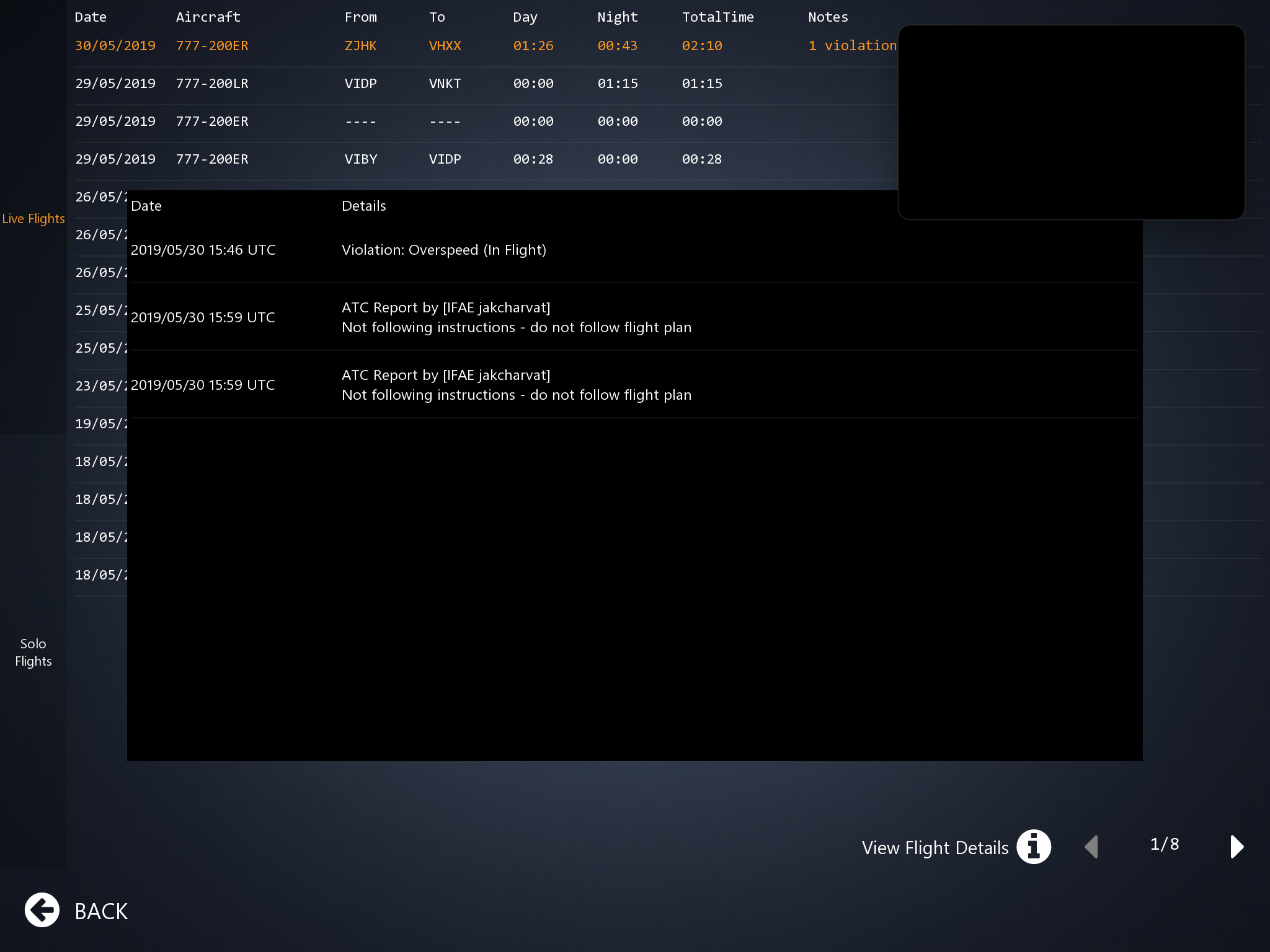
Task: Go to next logbook page arrow
Action: (x=1237, y=847)
